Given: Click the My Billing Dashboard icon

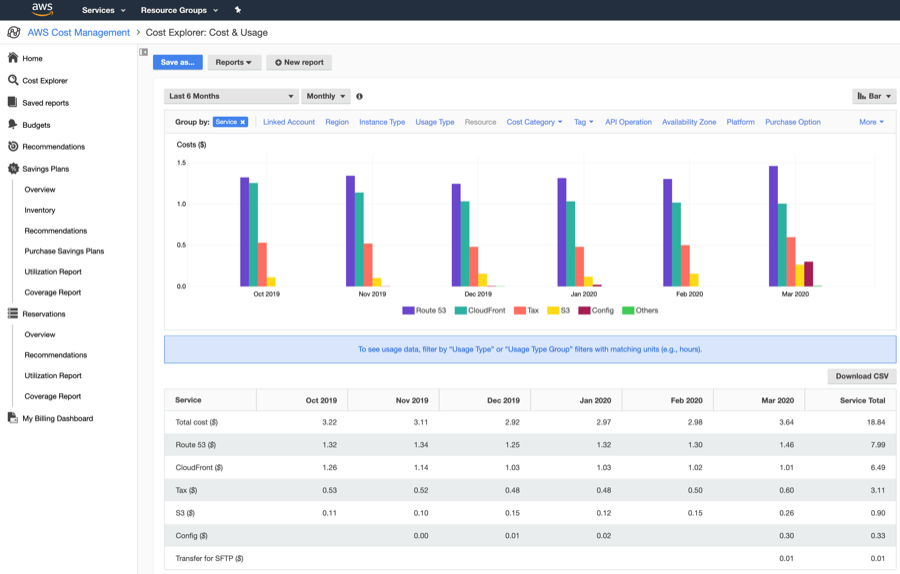Looking at the screenshot, I should (x=13, y=418).
